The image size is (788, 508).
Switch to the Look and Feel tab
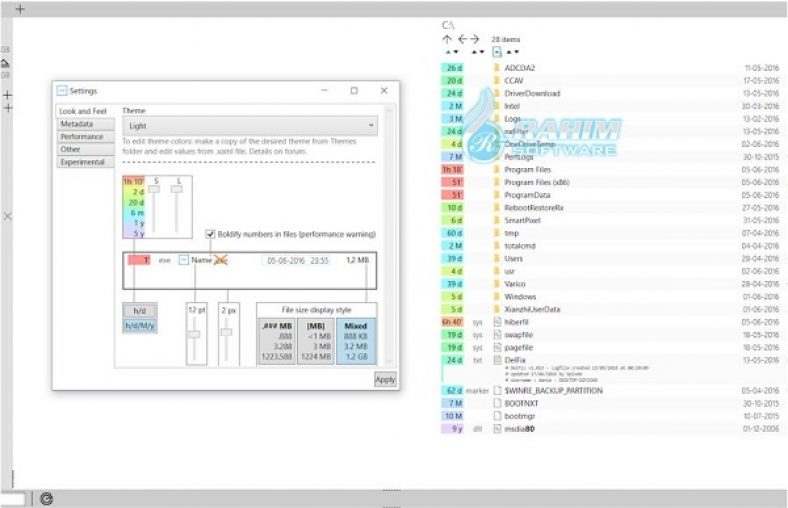tap(83, 111)
